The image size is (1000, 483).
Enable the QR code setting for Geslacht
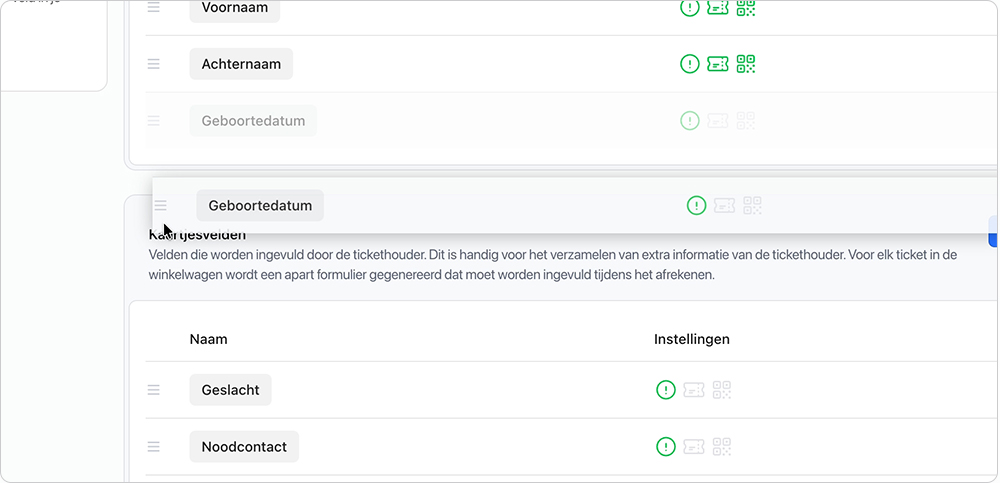point(722,390)
